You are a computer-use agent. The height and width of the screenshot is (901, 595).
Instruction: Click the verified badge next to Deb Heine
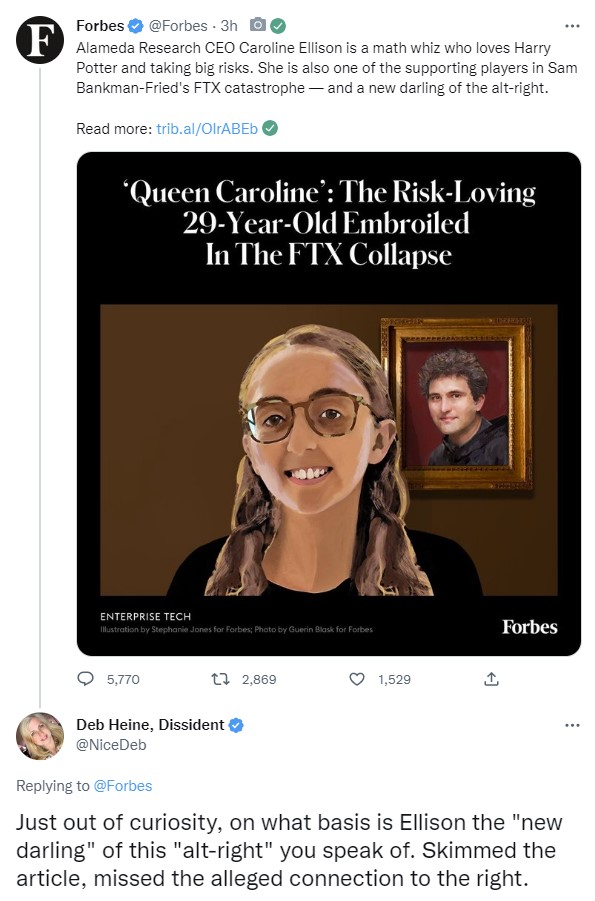(236, 725)
